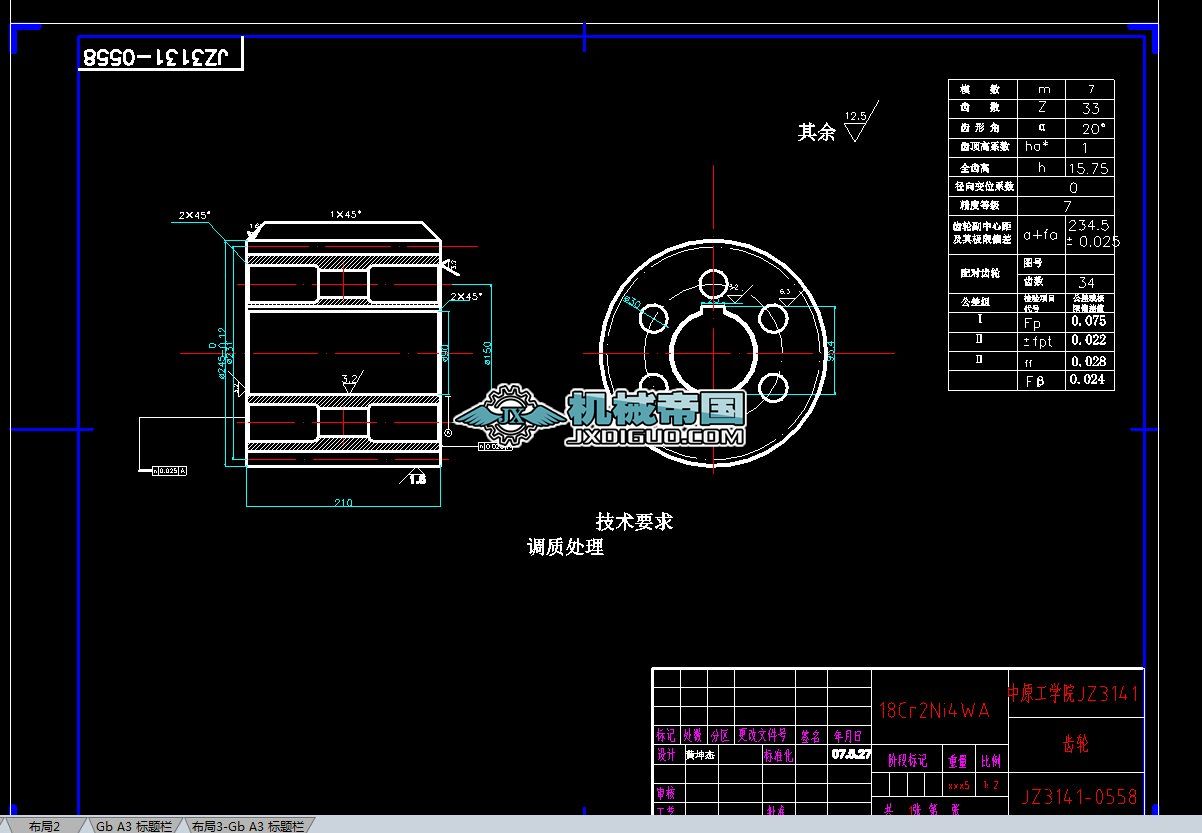
Task: Select the center distance value 234.5
Action: (x=1089, y=226)
